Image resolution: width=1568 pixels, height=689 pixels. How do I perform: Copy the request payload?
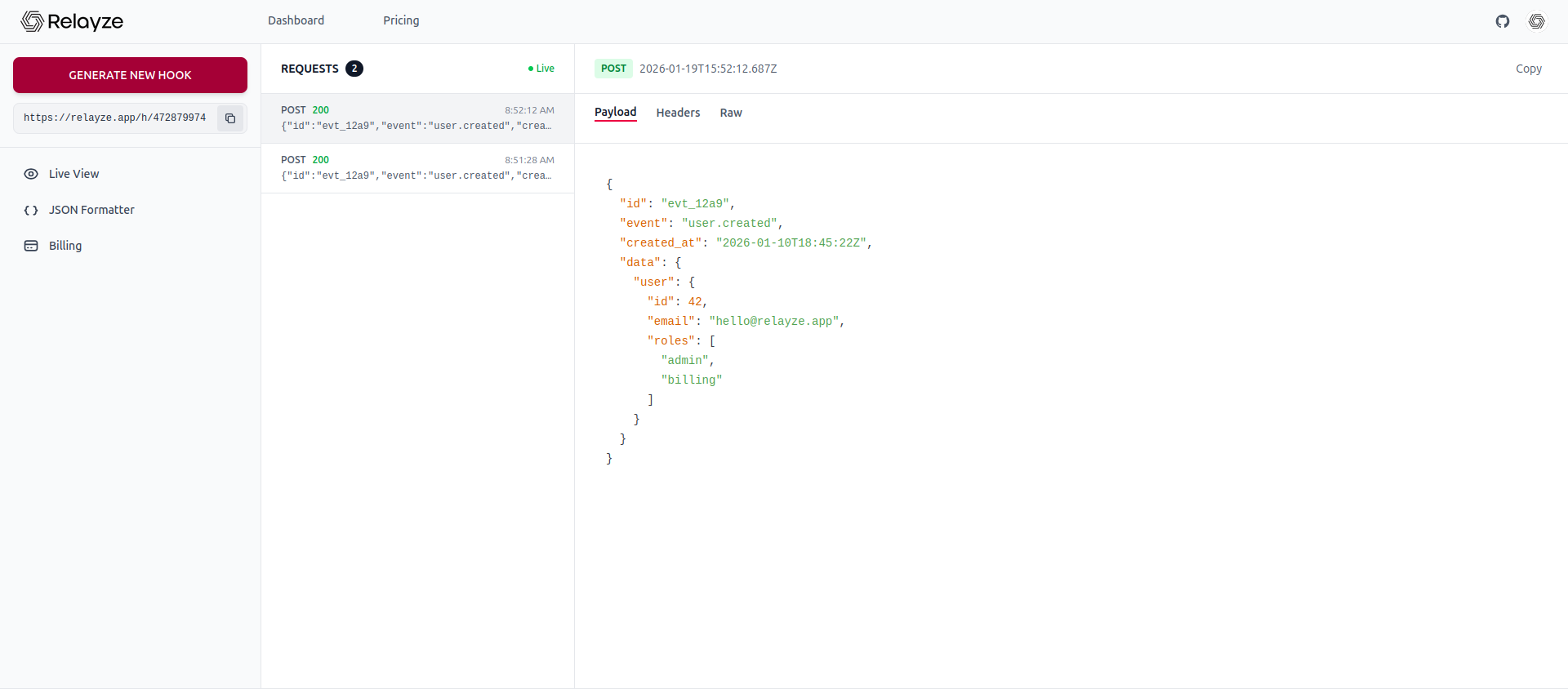click(1529, 69)
